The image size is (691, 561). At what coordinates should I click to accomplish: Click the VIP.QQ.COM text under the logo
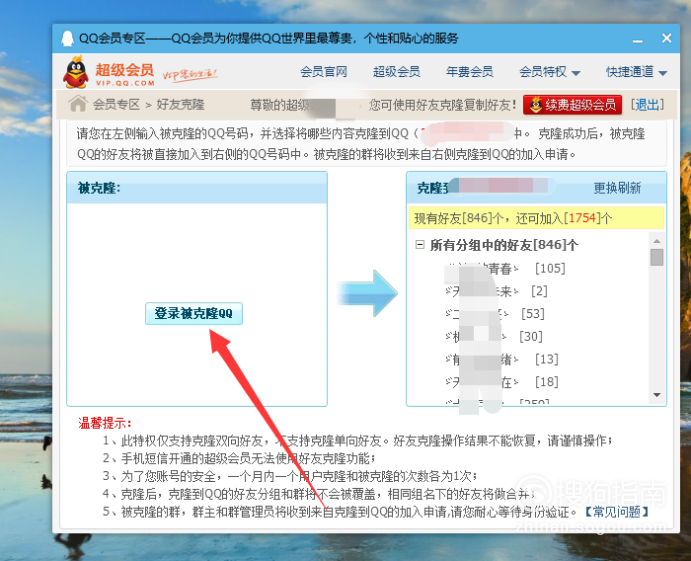tap(125, 83)
